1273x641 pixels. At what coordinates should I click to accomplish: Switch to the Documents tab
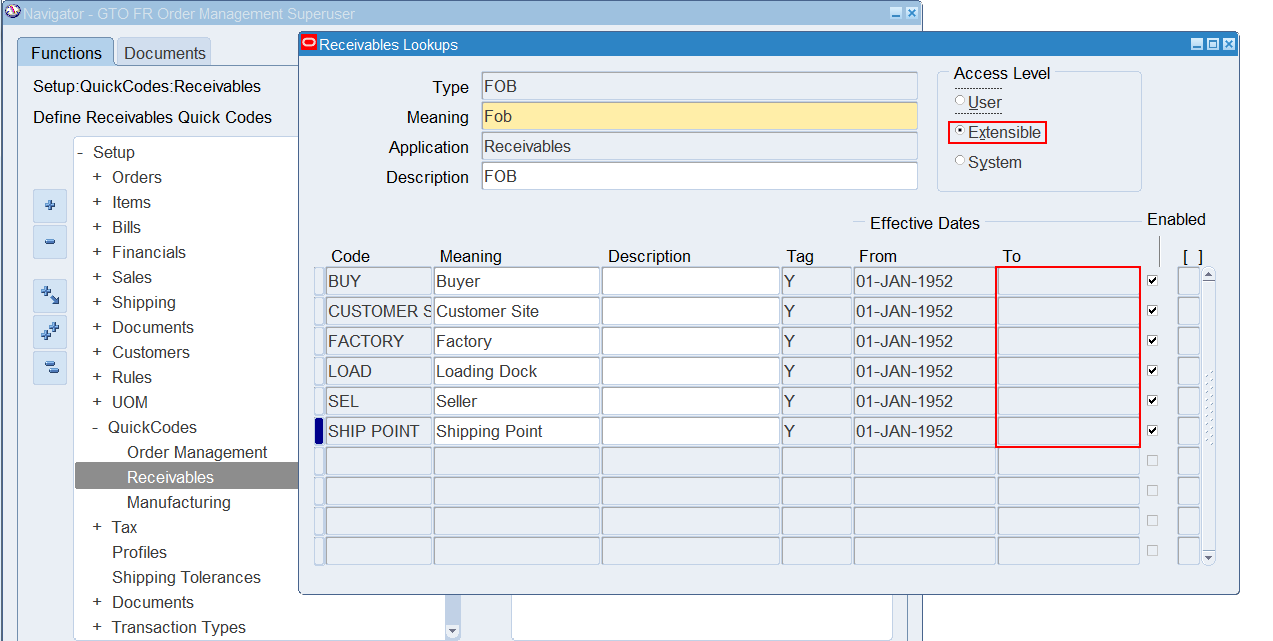[x=162, y=52]
